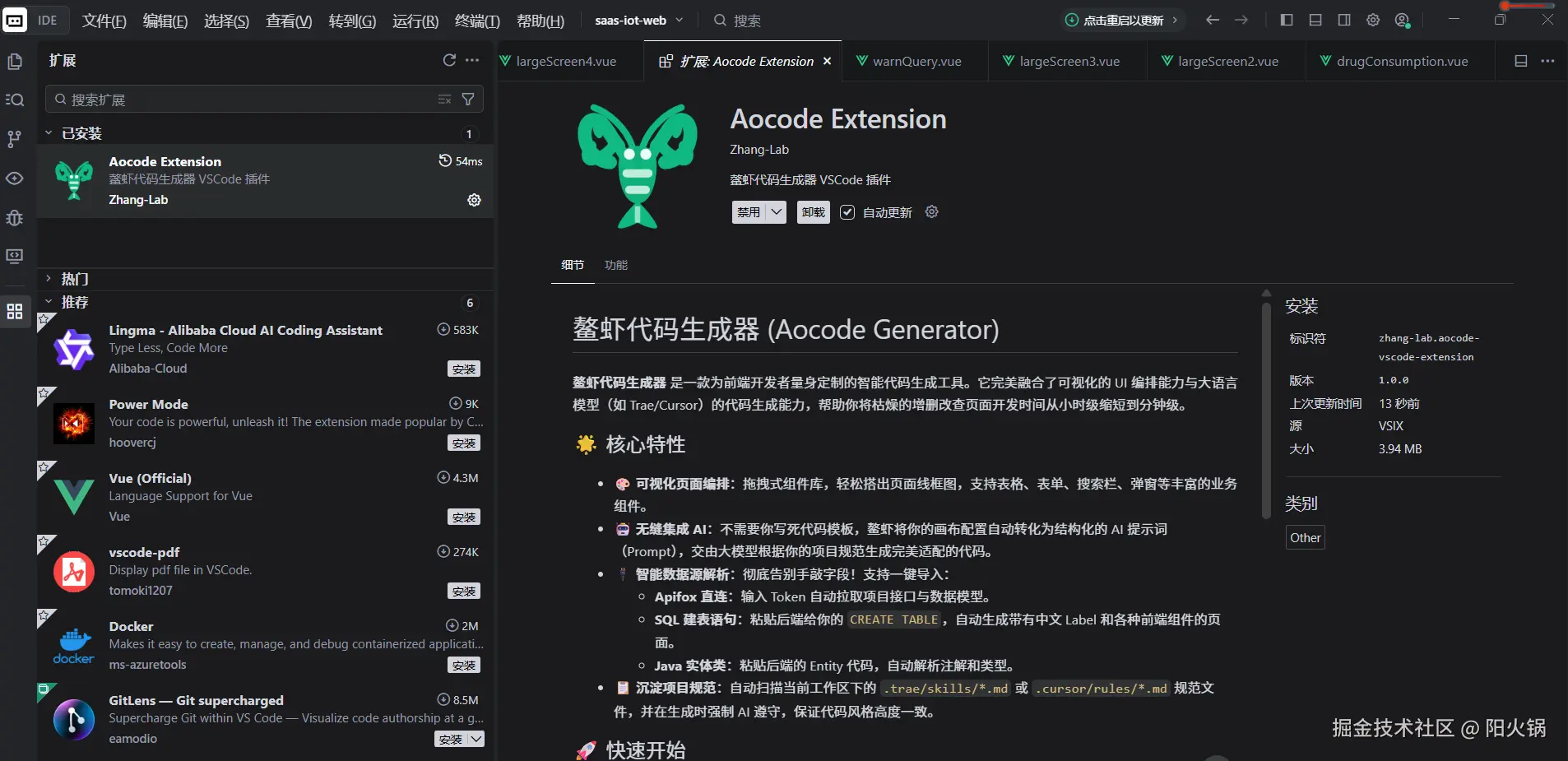
Task: Install the Power Mode extension
Action: click(x=464, y=443)
